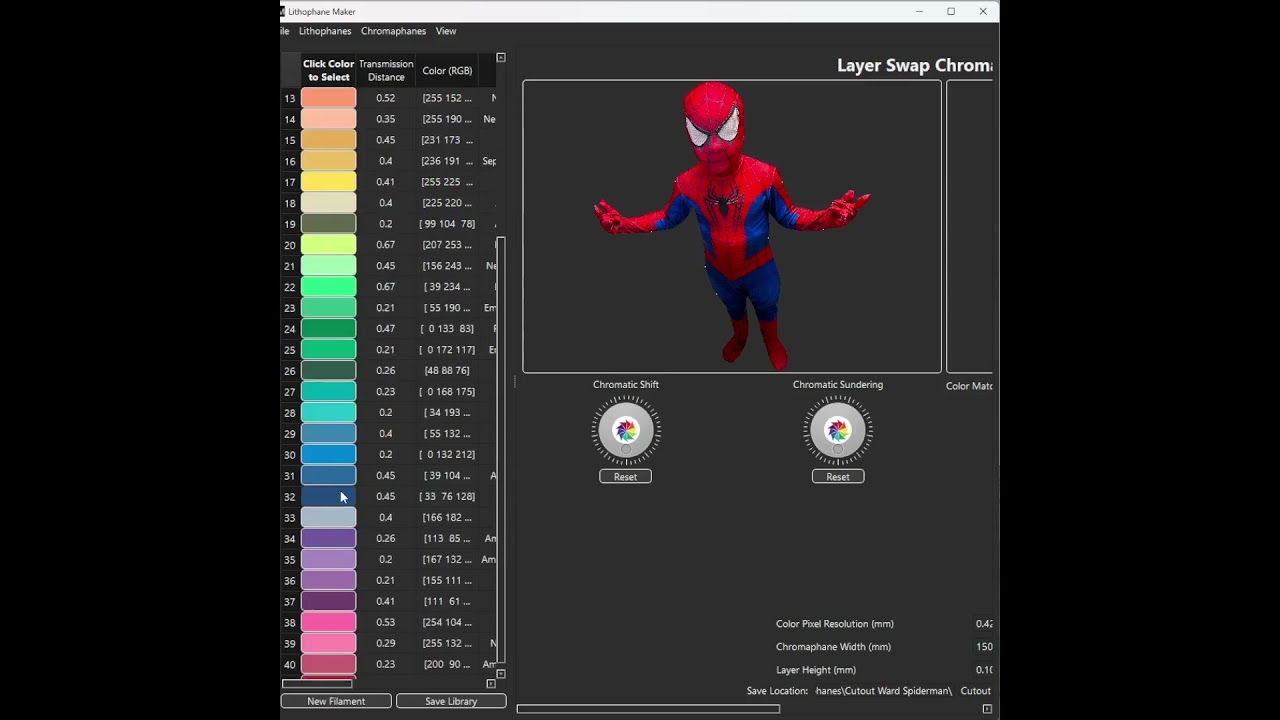Click the New Filament button

pos(336,701)
